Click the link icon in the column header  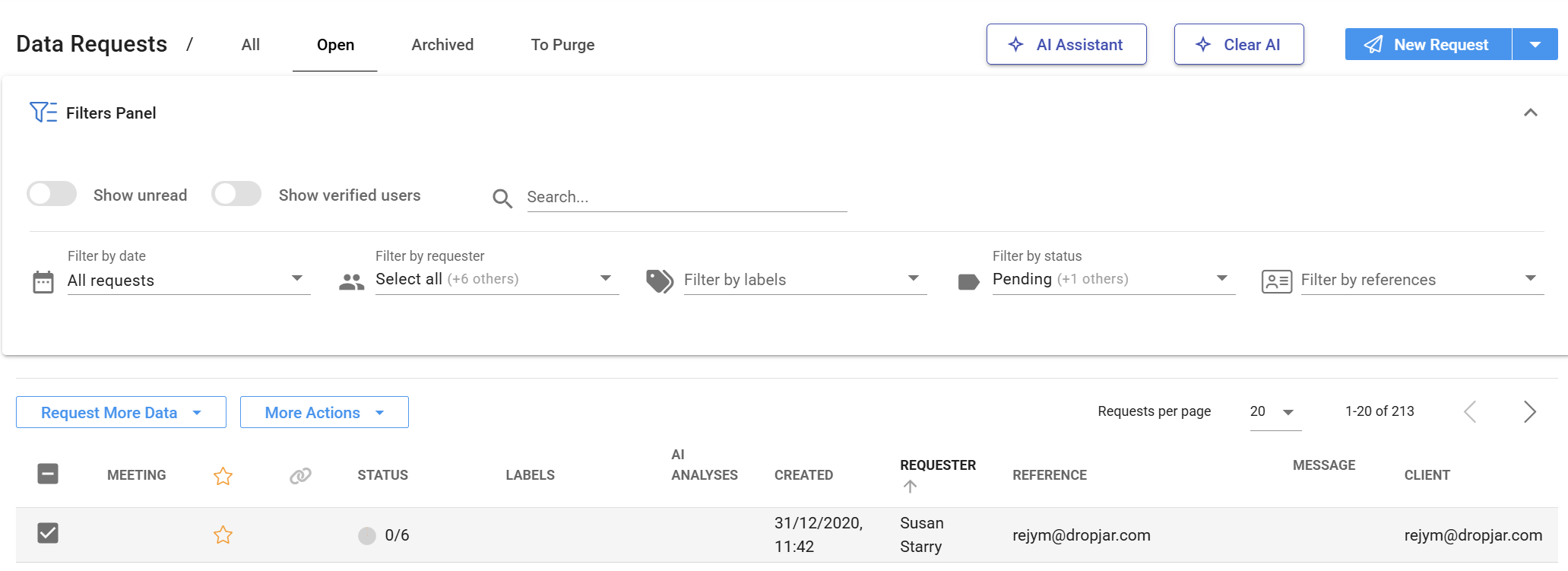click(300, 476)
